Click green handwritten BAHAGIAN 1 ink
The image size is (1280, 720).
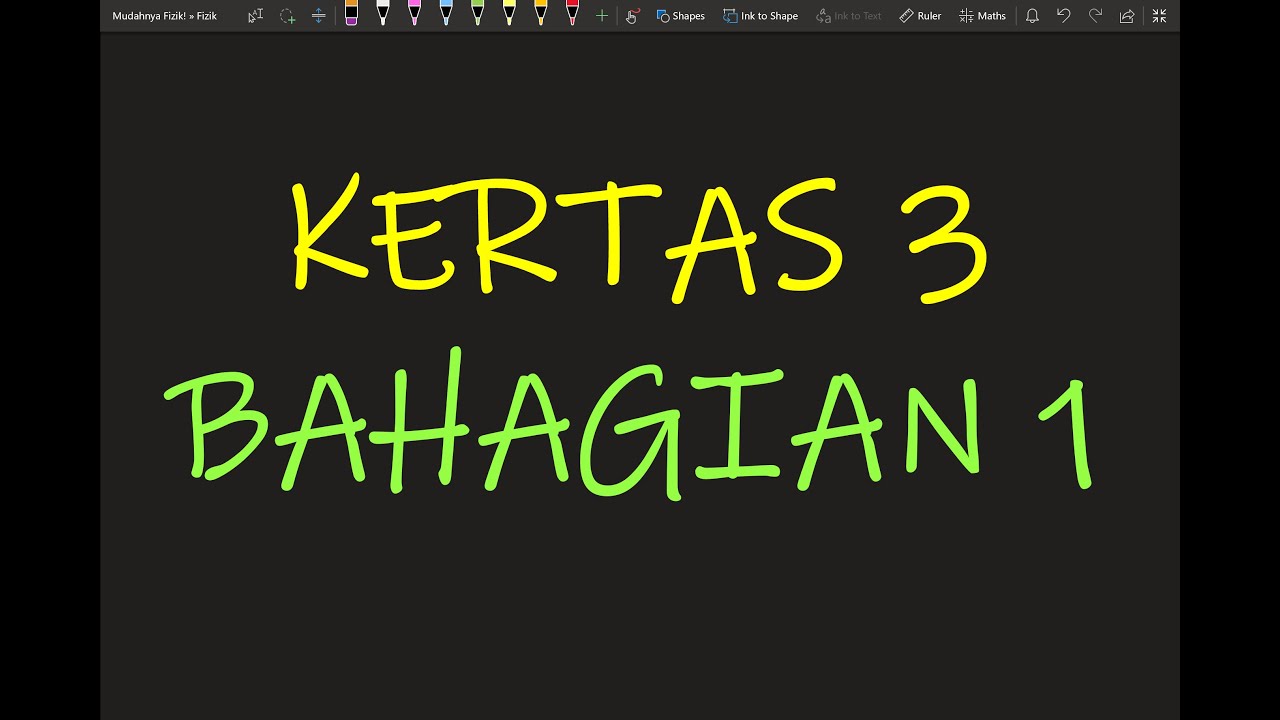(x=630, y=425)
